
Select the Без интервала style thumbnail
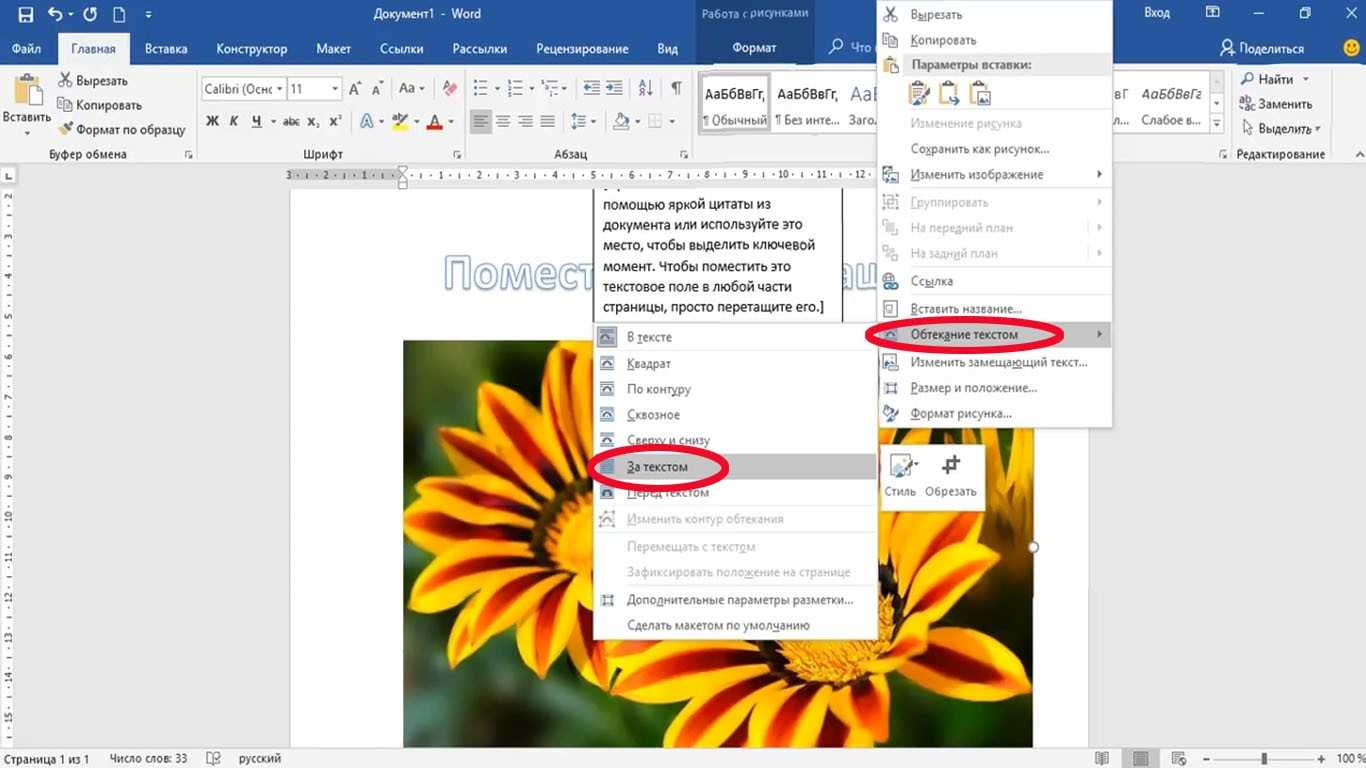807,104
